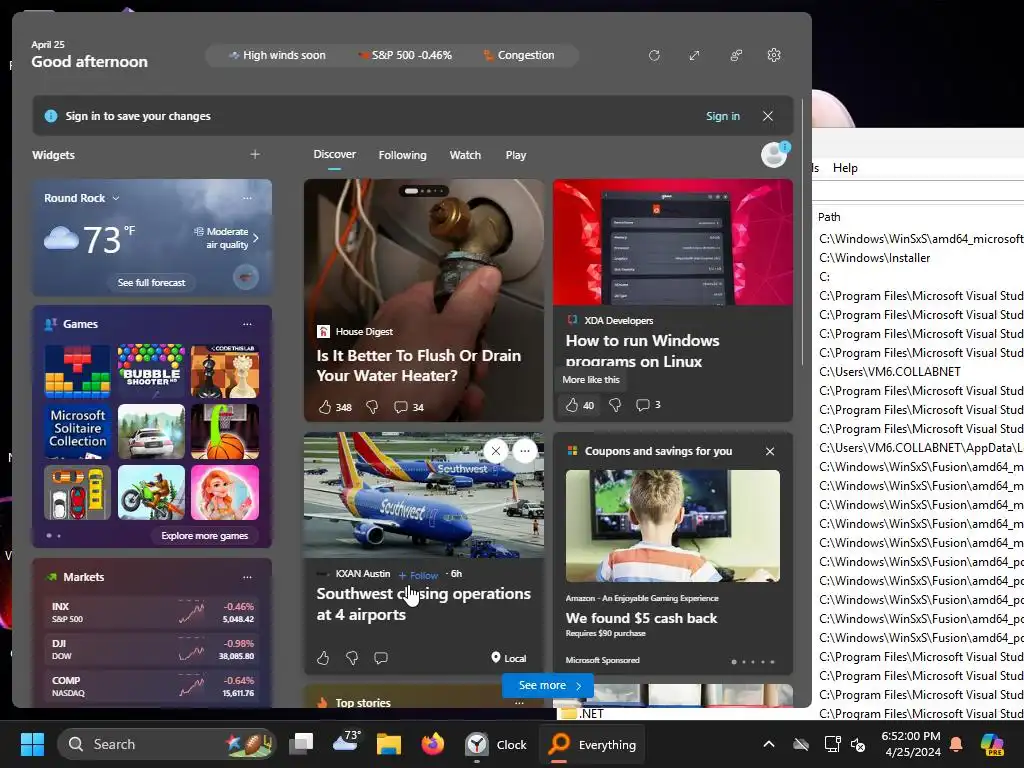This screenshot has height=768, width=1024.
Task: Open the feedback/share icon in widgets header
Action: (x=735, y=56)
